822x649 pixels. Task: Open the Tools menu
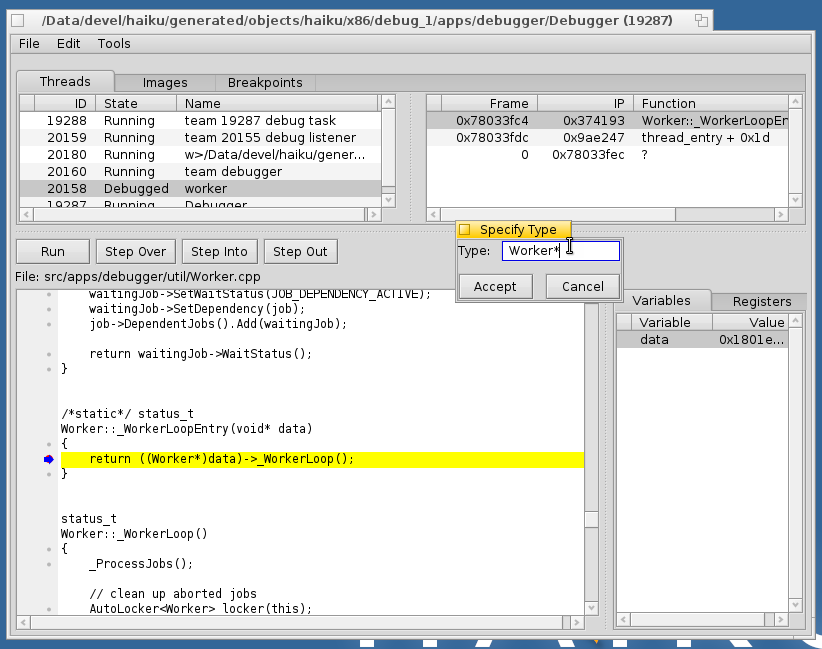[114, 44]
